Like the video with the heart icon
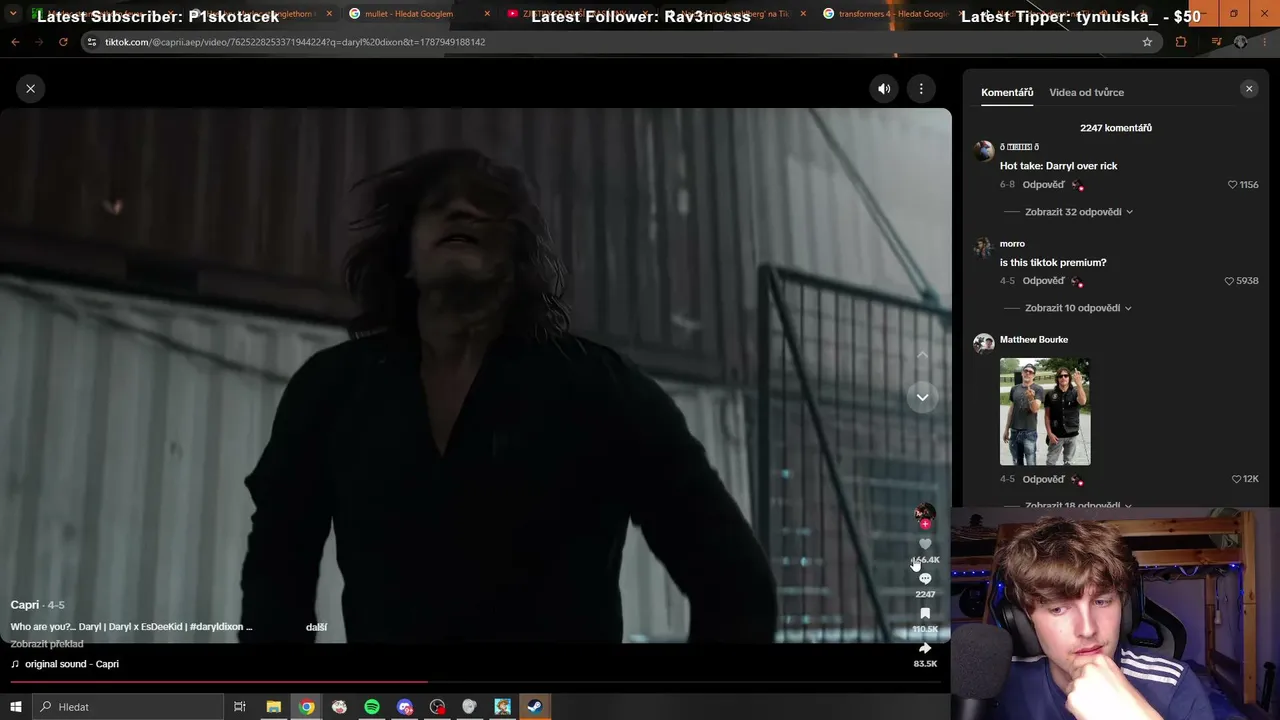This screenshot has height=720, width=1280. click(925, 544)
